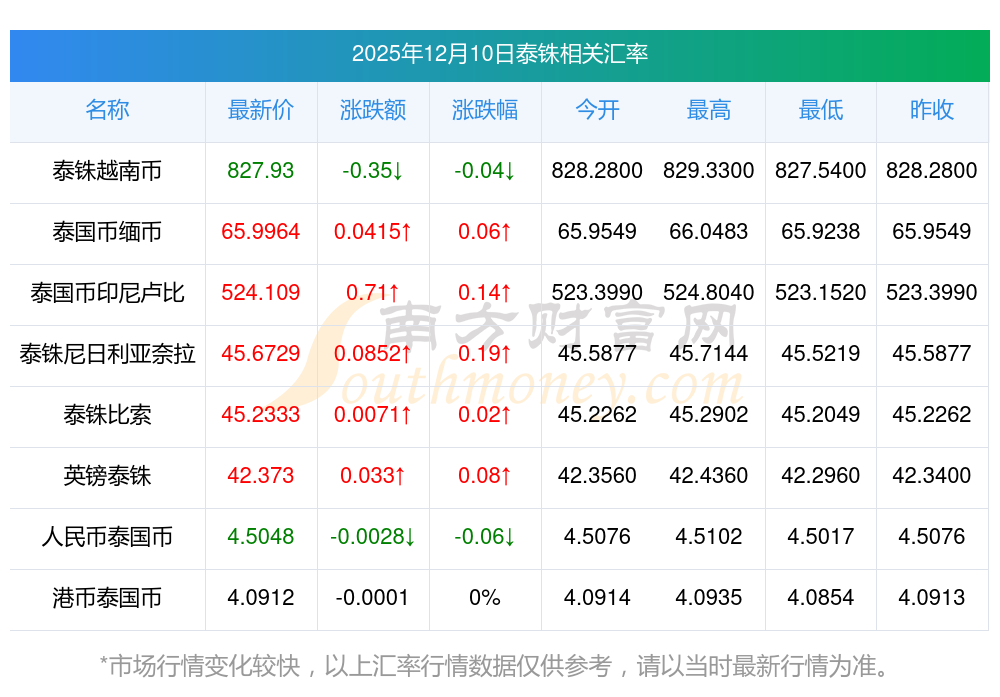Viewport: 1000px width, 697px height.
Task: Click latest price 42.373
Action: click(x=261, y=476)
